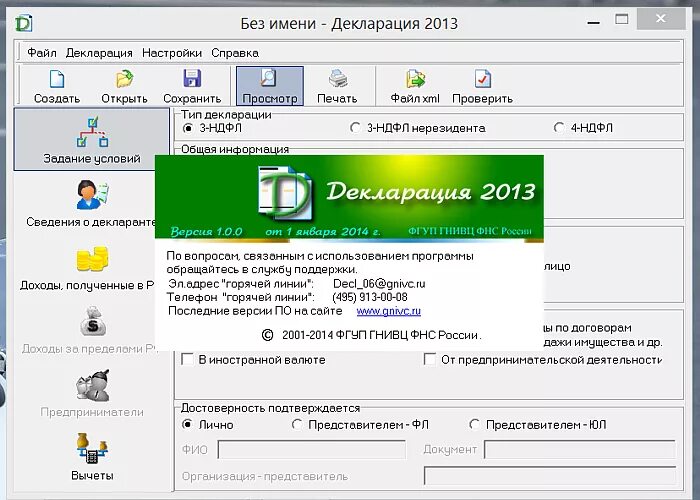700x500 pixels.
Task: Open a file with the Открыть toolbar icon
Action: coord(125,79)
